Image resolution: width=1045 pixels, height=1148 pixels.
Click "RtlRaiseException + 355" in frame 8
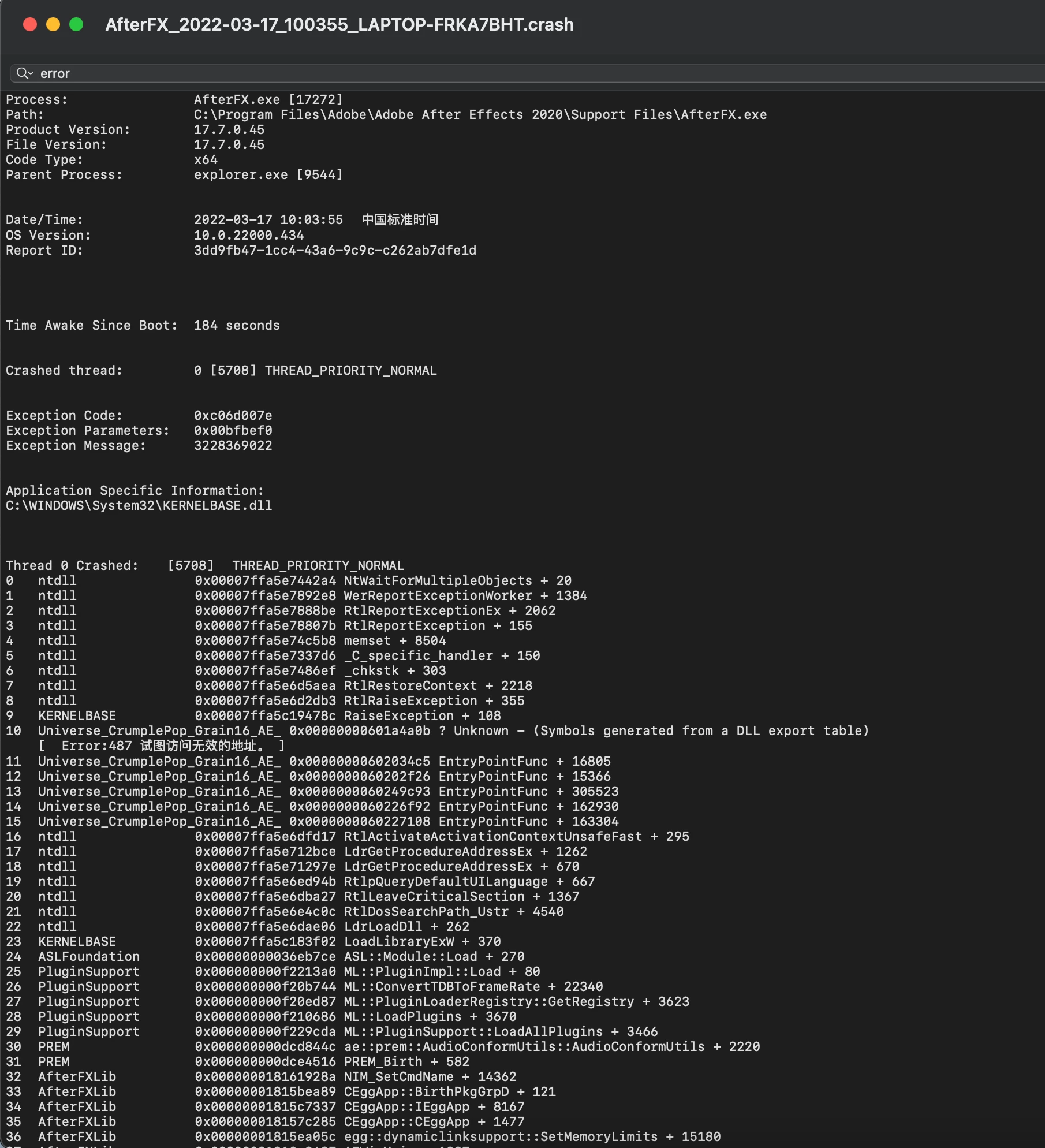tap(434, 700)
